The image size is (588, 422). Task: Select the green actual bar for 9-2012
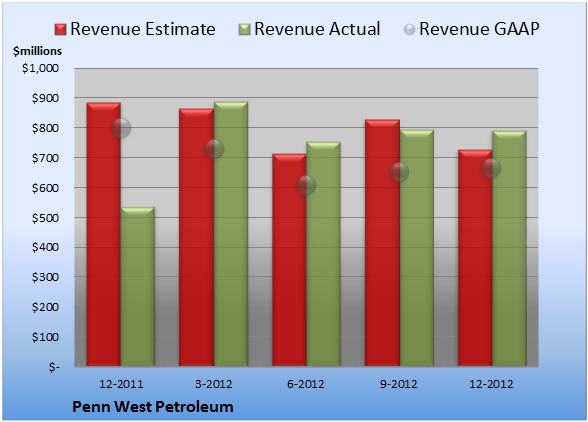417,248
